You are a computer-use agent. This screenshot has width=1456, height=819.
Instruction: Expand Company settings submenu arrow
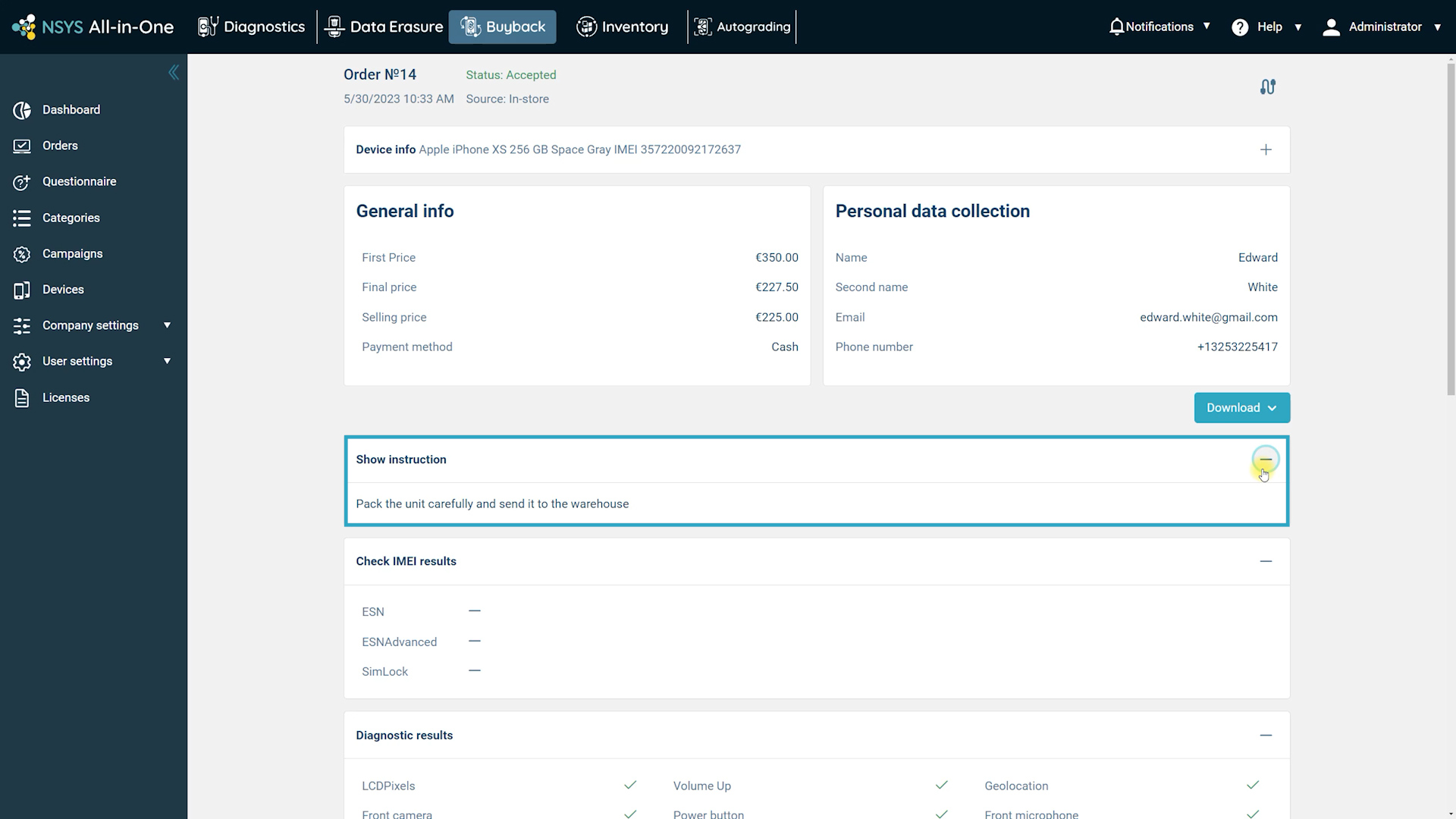[x=167, y=325]
